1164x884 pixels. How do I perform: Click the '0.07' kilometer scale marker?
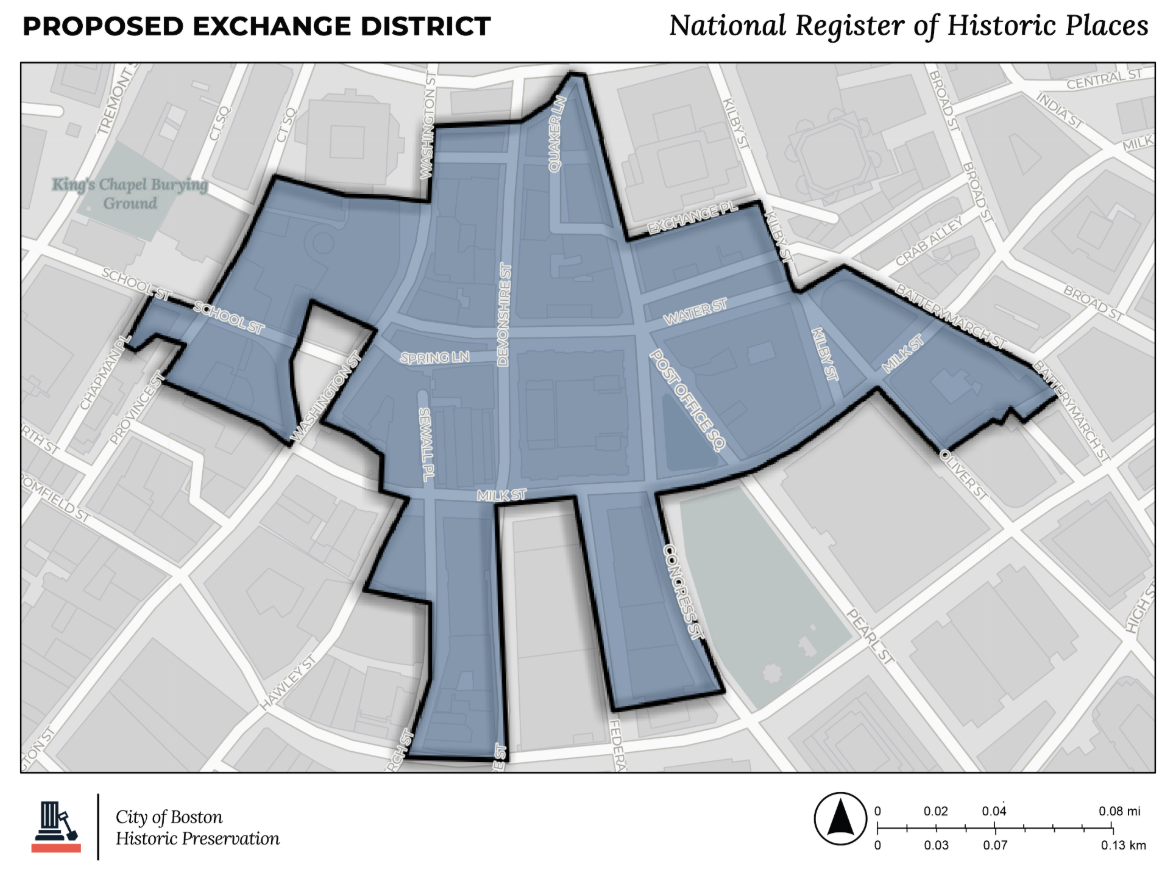995,845
